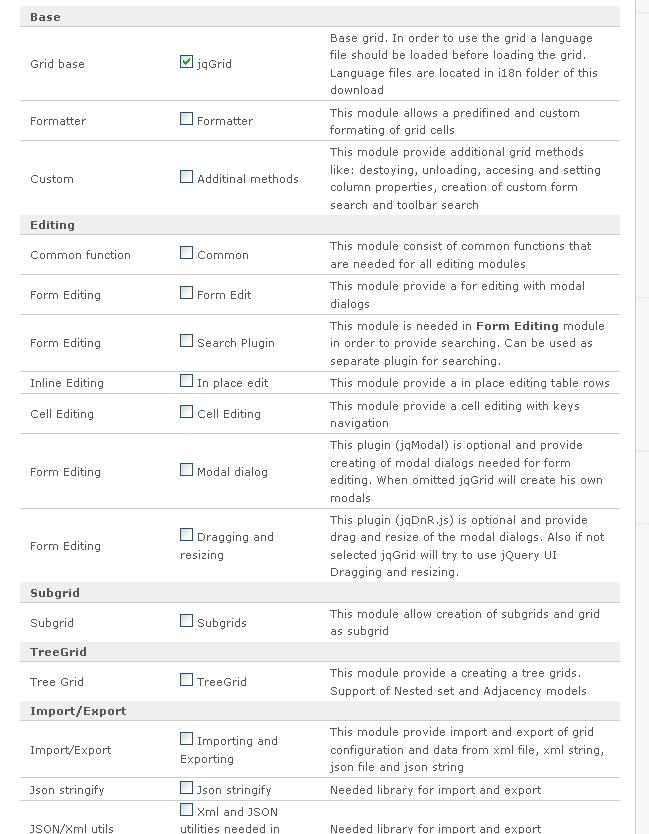
Task: Click the Editing section header
Action: [52, 225]
